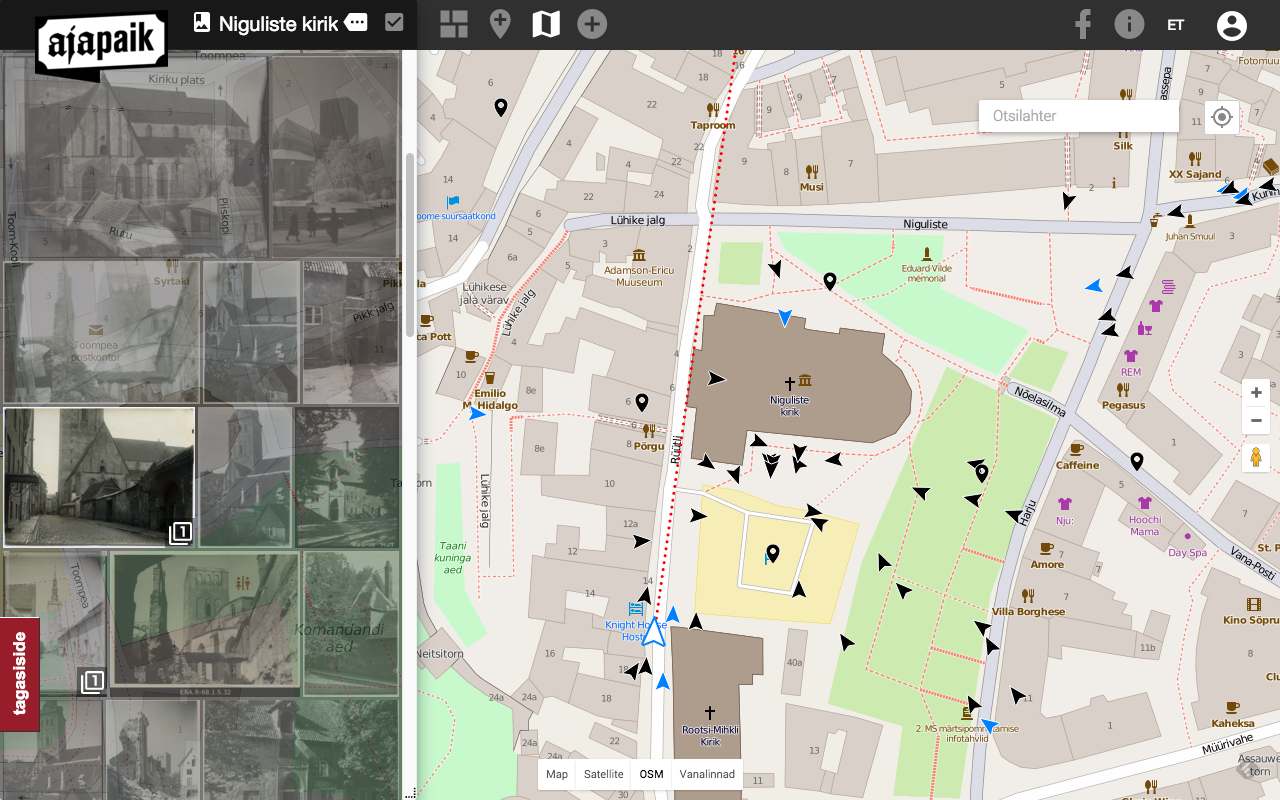Viewport: 1280px width, 800px height.
Task: Click the stack icon on the Toompea thumbnail
Action: click(x=91, y=682)
